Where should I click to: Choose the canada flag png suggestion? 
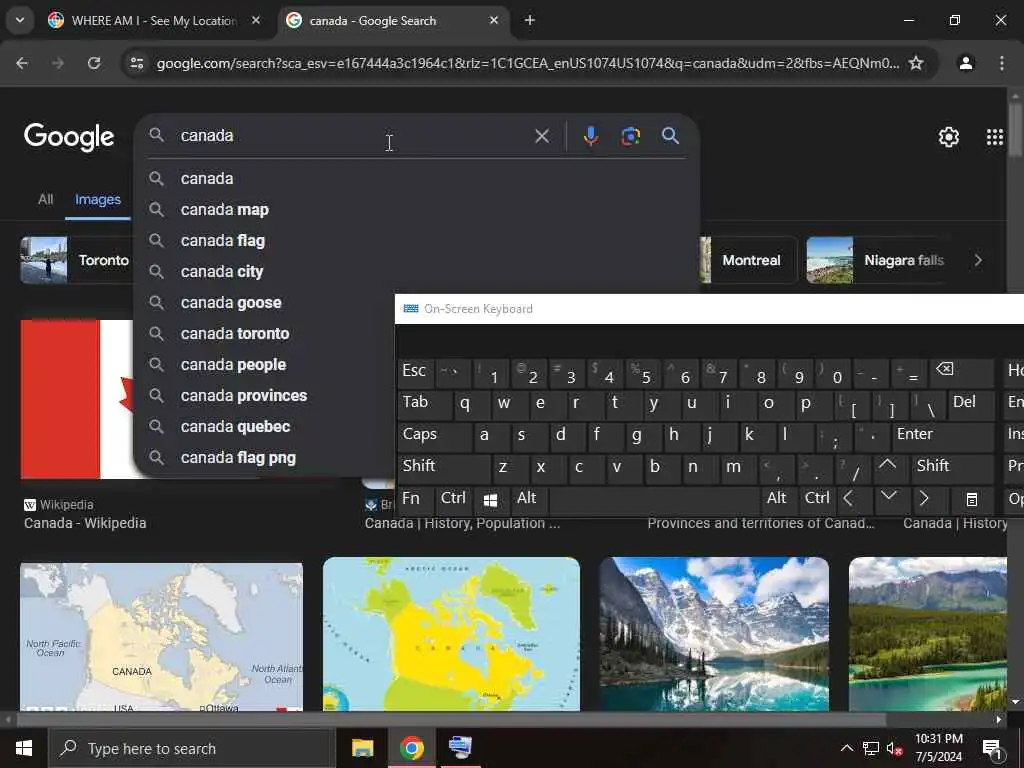click(x=266, y=458)
